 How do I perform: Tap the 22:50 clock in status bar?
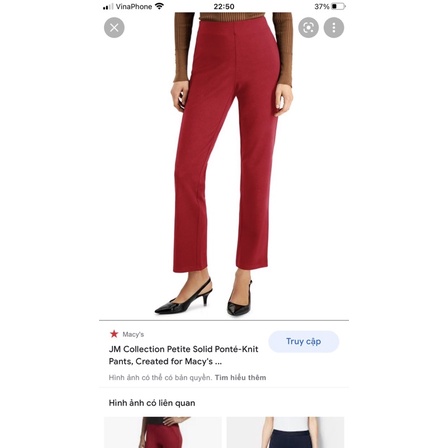(224, 6)
